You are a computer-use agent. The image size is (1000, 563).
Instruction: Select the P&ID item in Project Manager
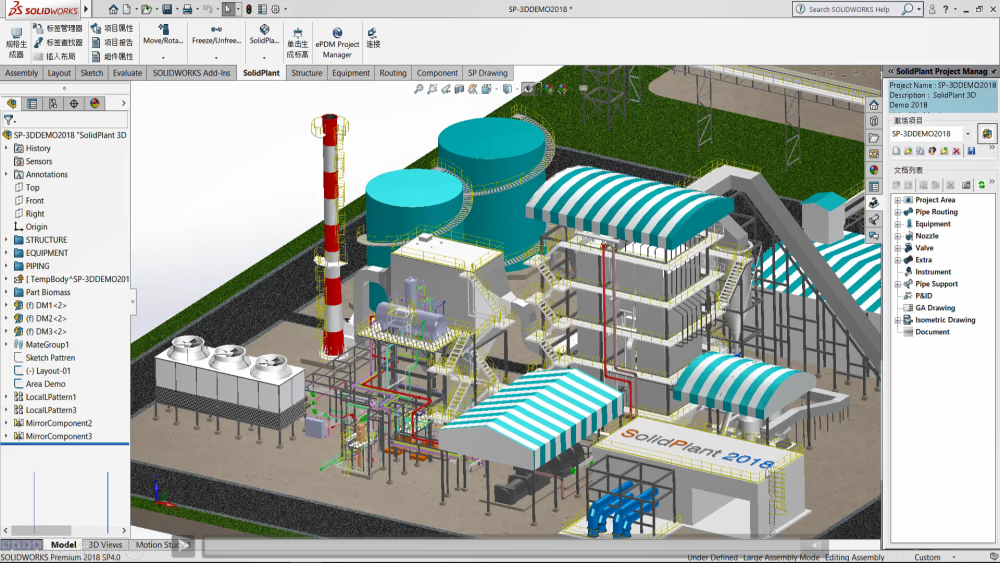923,296
